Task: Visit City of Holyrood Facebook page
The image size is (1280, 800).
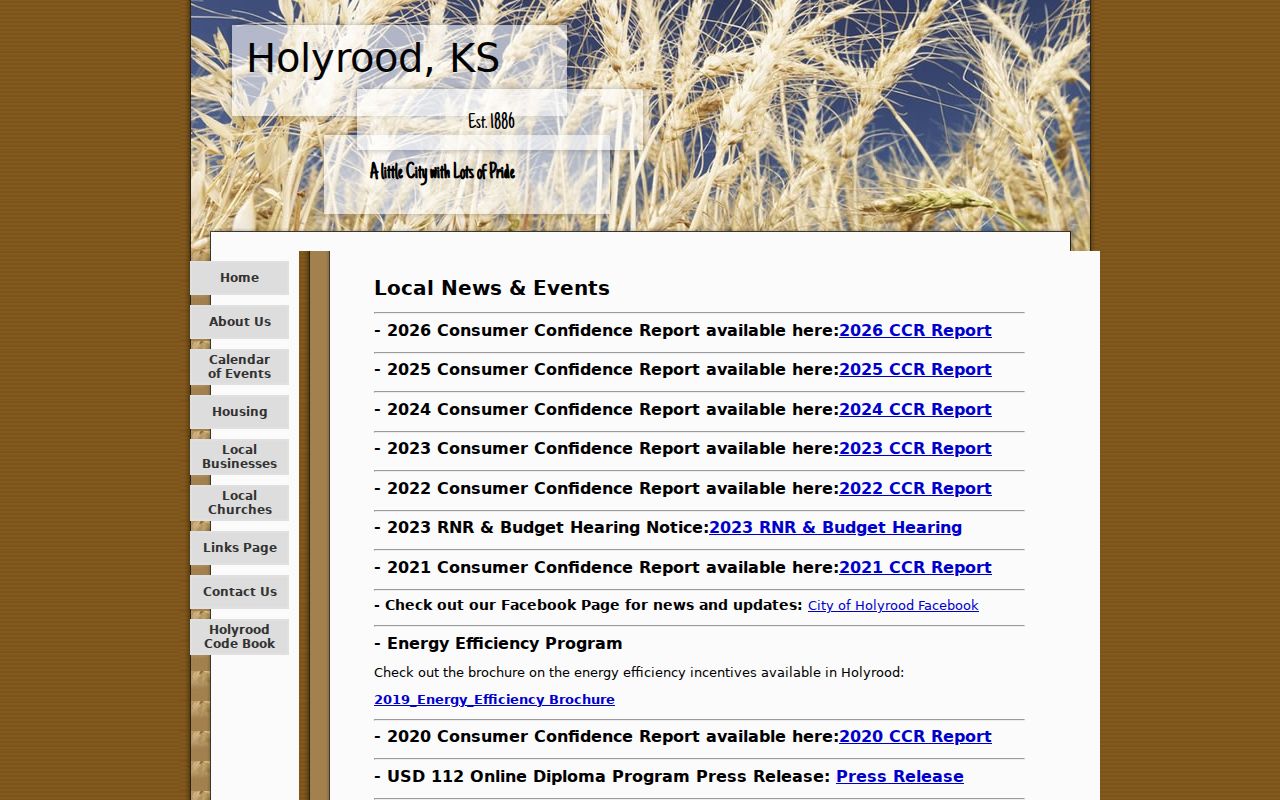Action: tap(893, 606)
